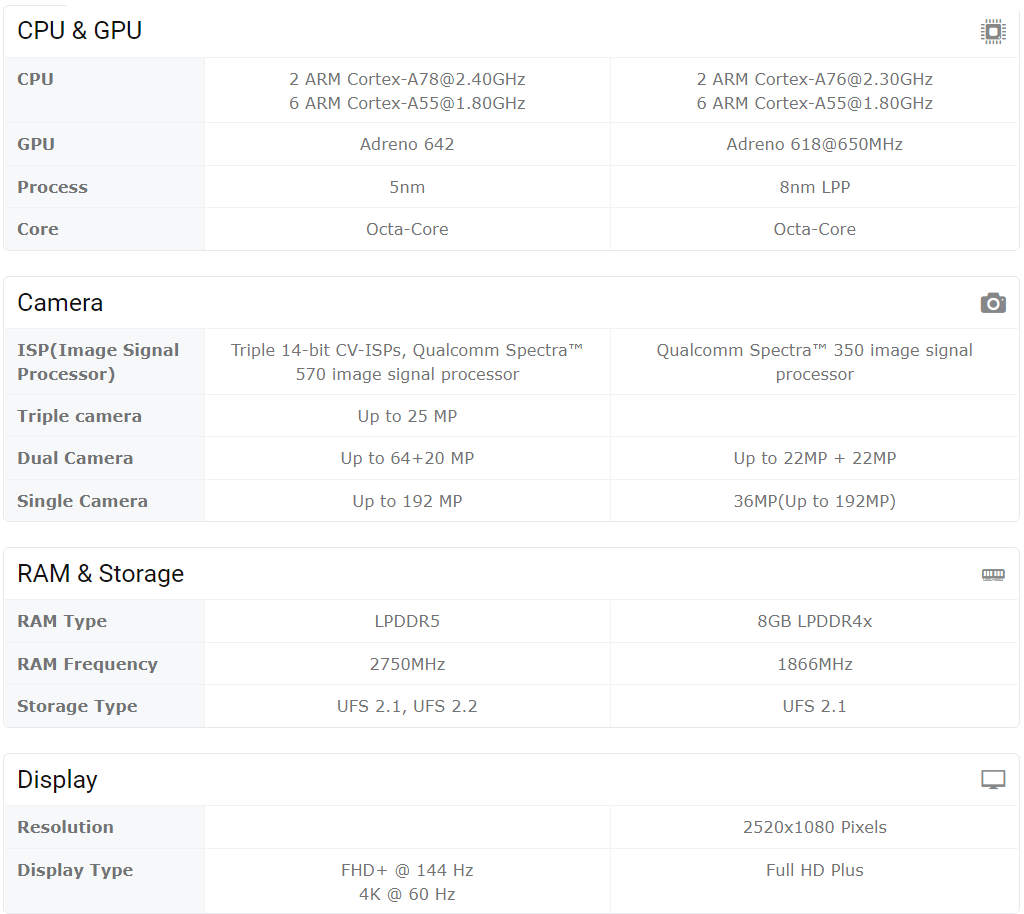Screen dimensions: 1024x914
Task: Click the memory module icon in RAM & Storage header
Action: [993, 575]
